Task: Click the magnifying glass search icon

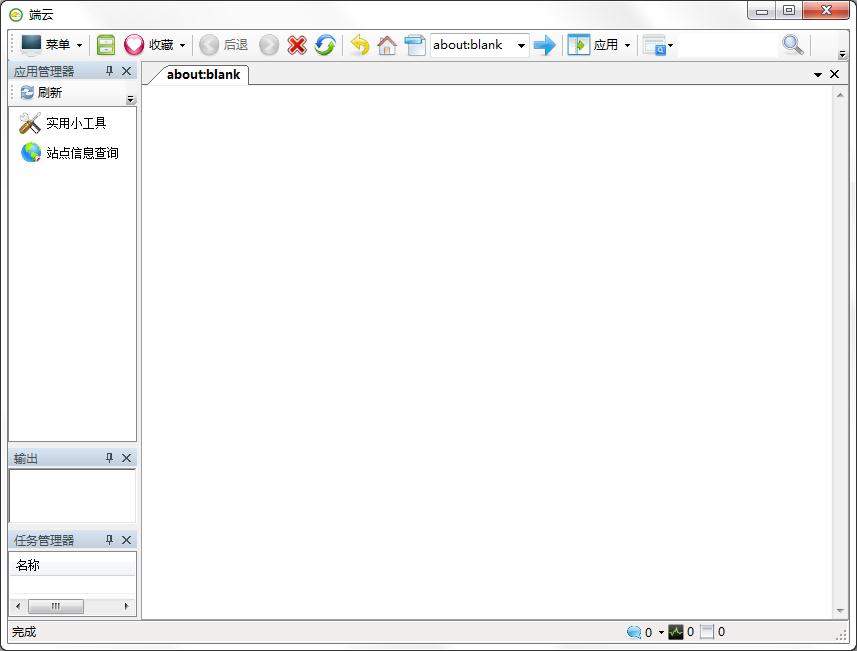Action: pyautogui.click(x=792, y=45)
